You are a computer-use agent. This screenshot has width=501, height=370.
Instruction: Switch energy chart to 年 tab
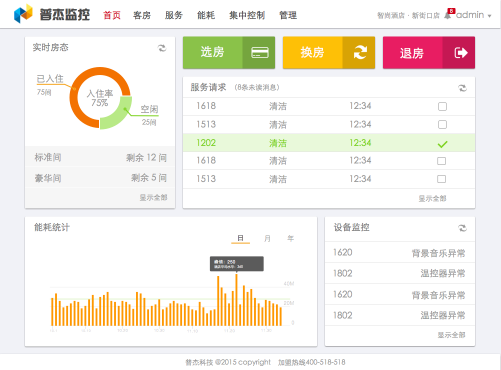tap(291, 238)
